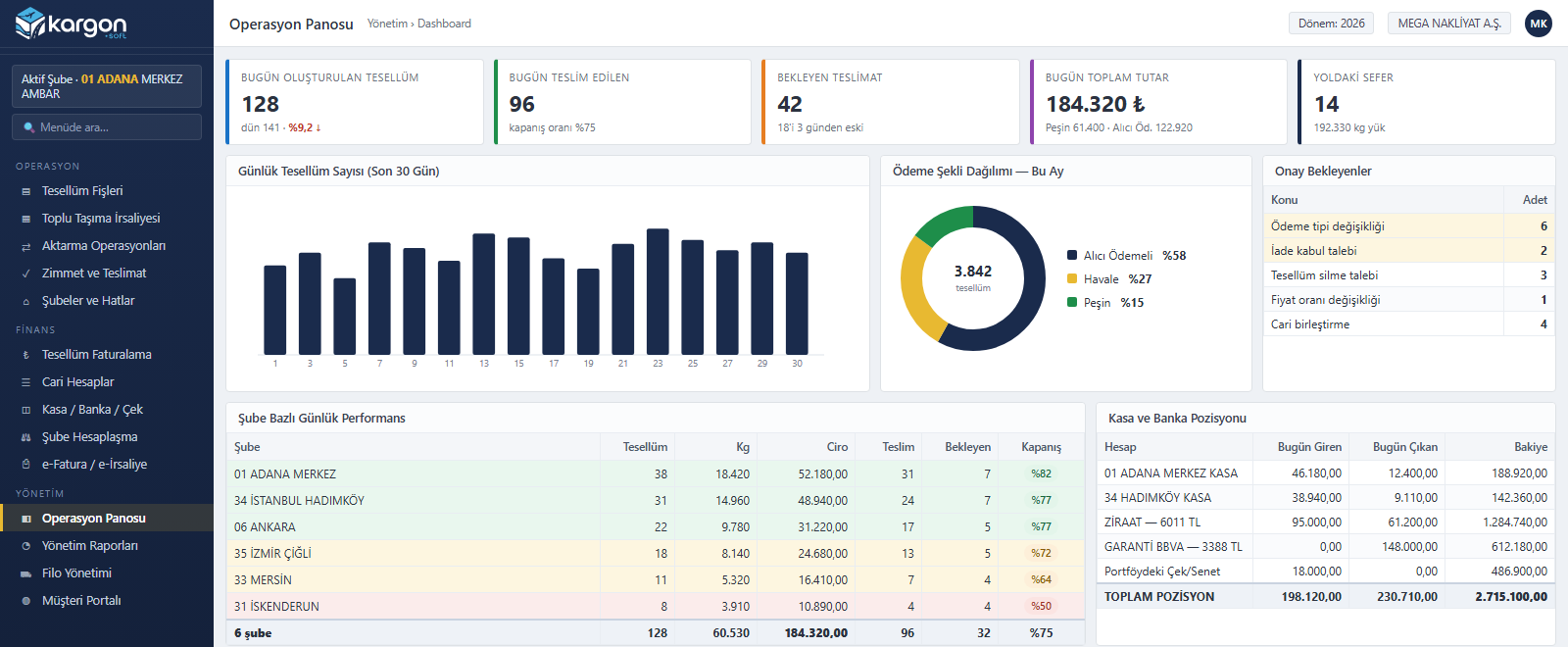Click the 31 İSKENDERUN branch row
The width and height of the screenshot is (1568, 647).
click(656, 607)
